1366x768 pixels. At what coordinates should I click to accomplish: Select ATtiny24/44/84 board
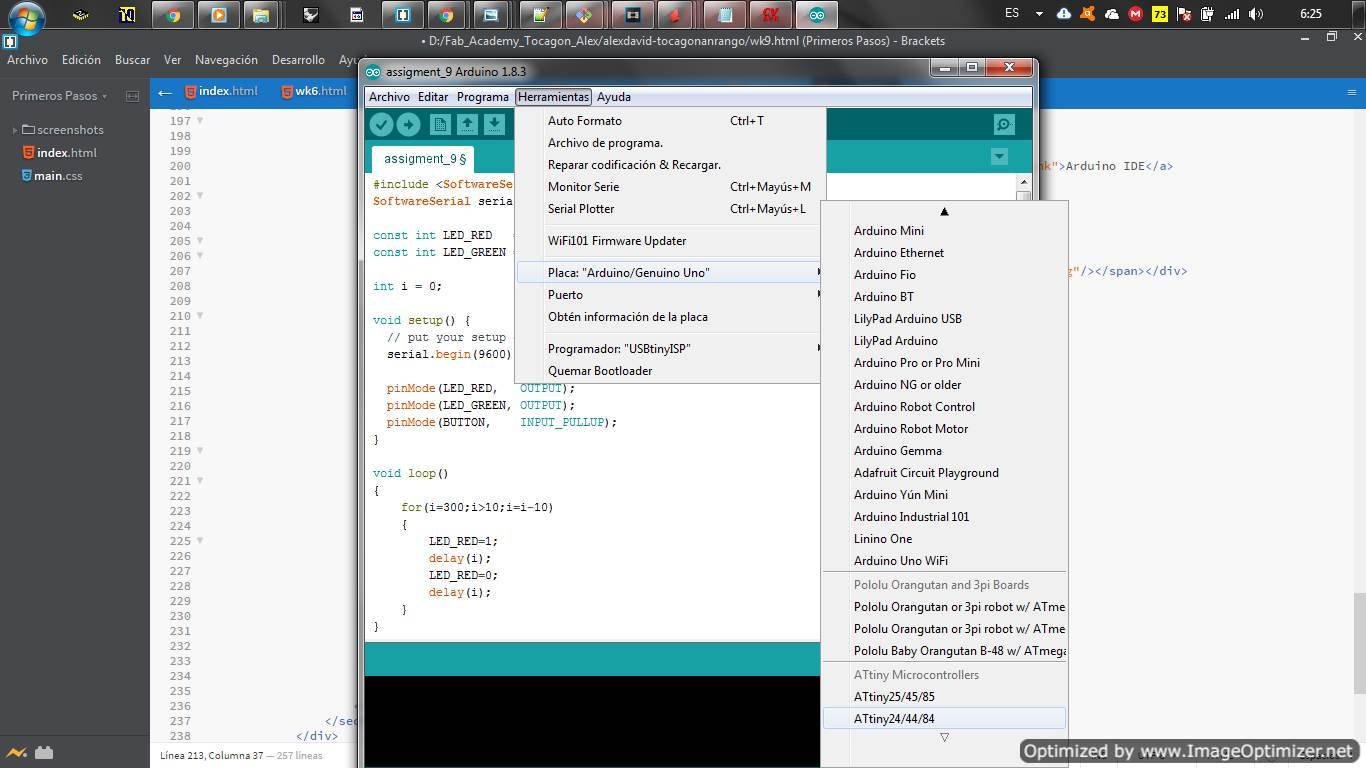click(944, 719)
